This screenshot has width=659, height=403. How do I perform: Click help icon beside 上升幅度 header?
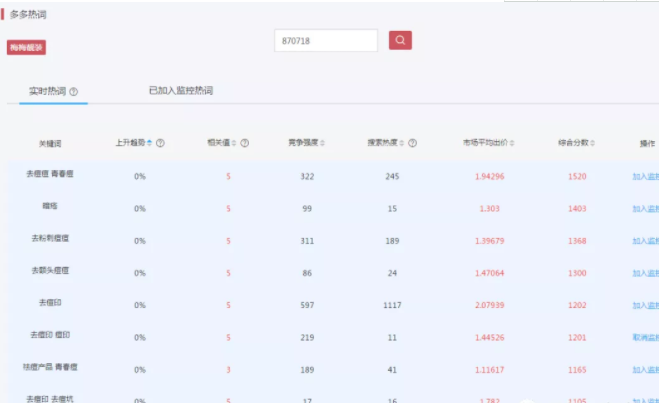(160, 143)
